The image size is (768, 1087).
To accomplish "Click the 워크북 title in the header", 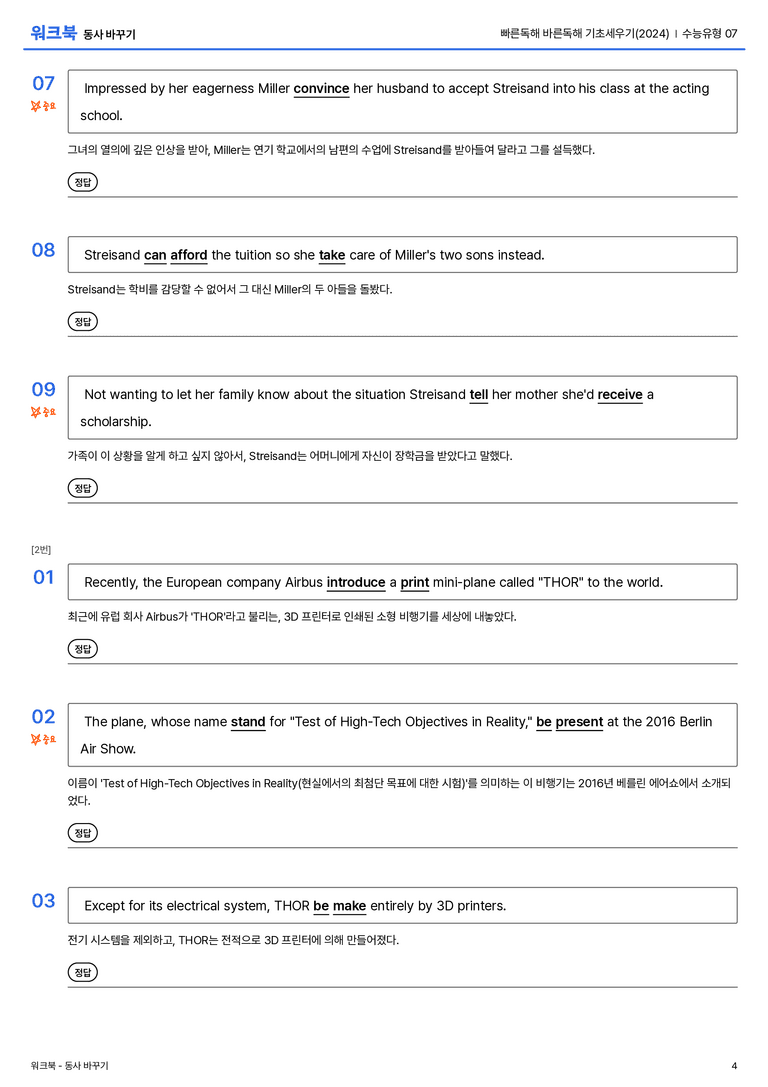I will click(x=53, y=33).
